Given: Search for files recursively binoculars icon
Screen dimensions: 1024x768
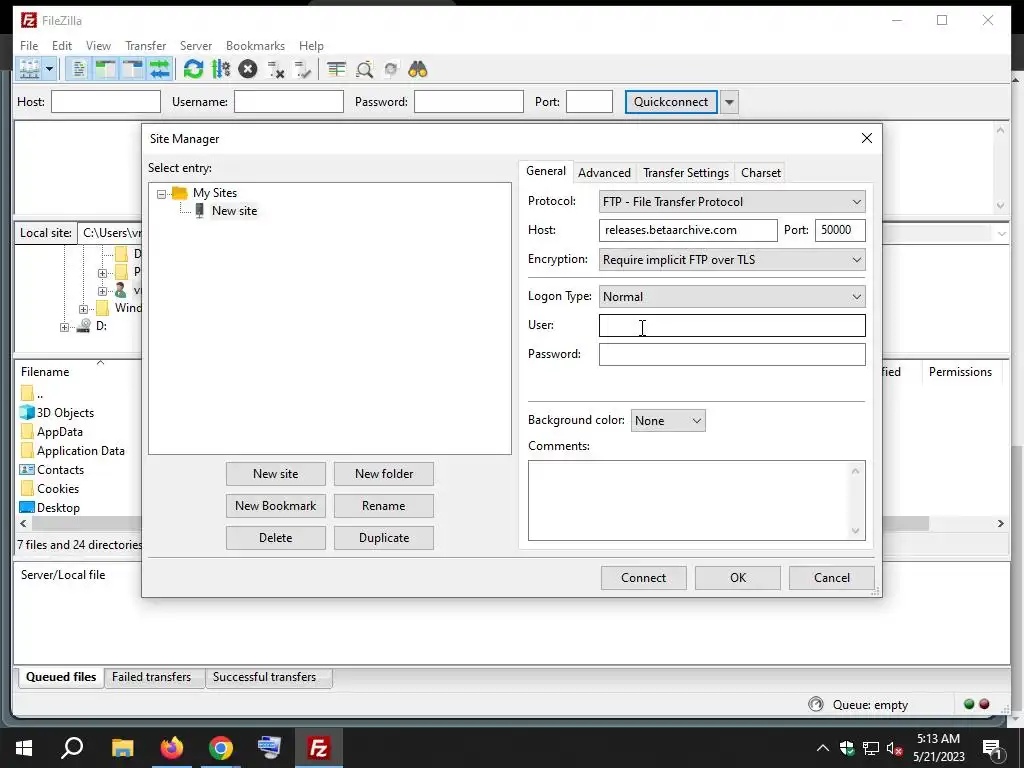Looking at the screenshot, I should (418, 69).
